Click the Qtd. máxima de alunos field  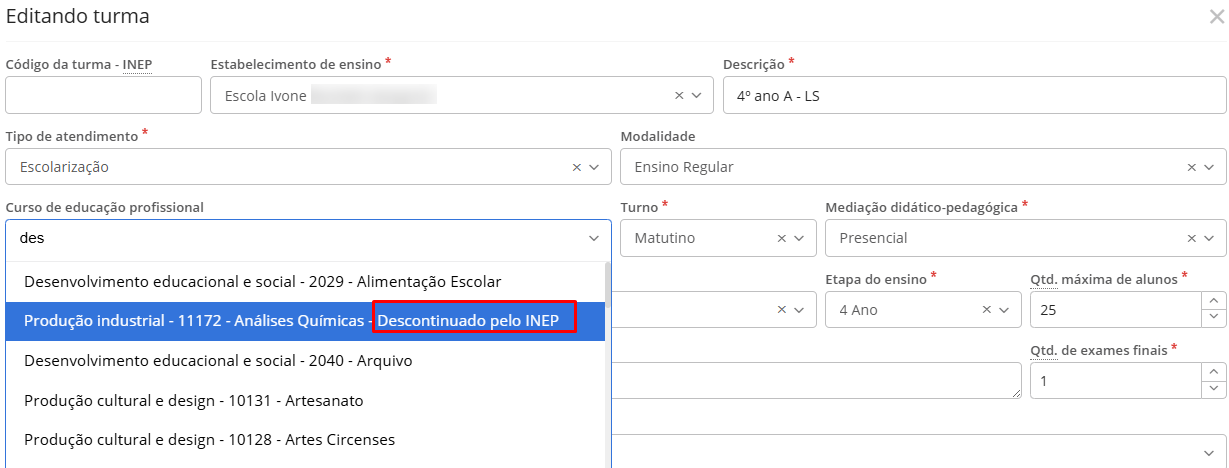pyautogui.click(x=1115, y=310)
